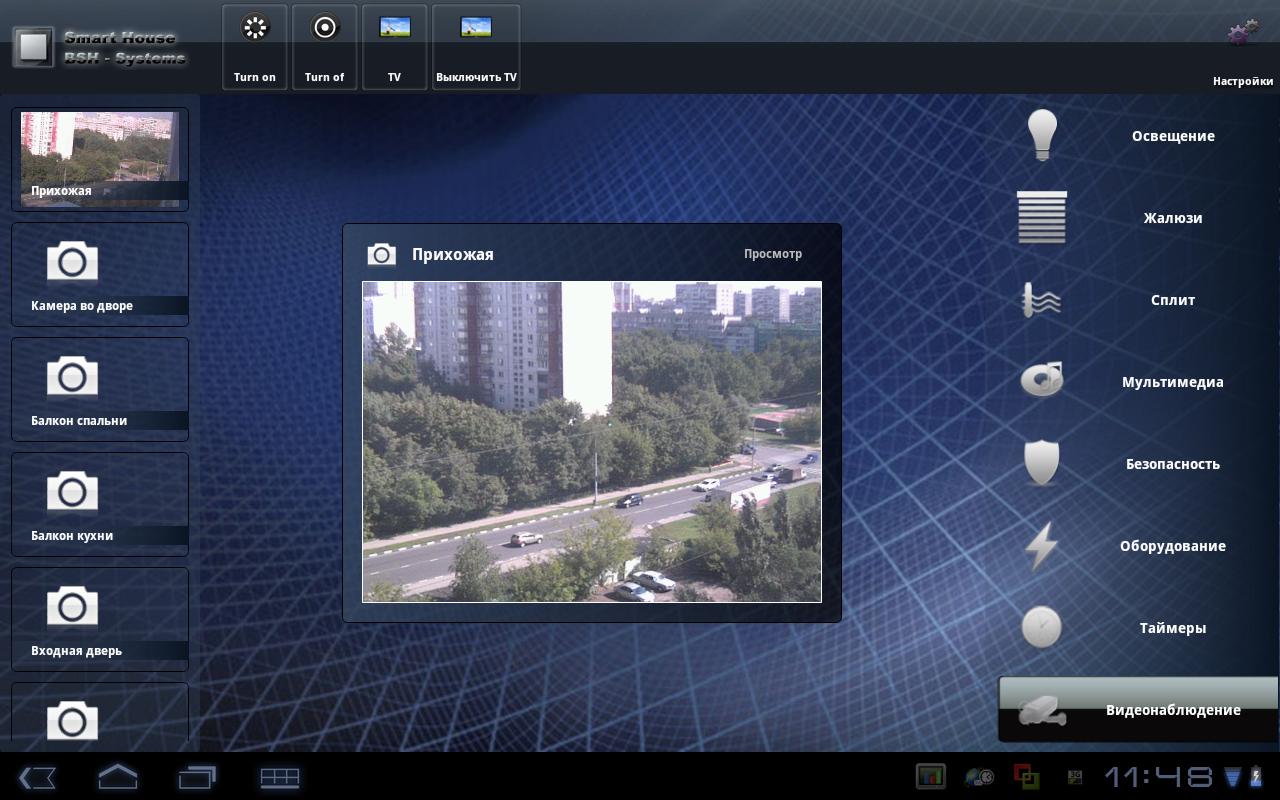Click the Выключить TV label
Viewport: 1280px width, 800px height.
point(476,77)
